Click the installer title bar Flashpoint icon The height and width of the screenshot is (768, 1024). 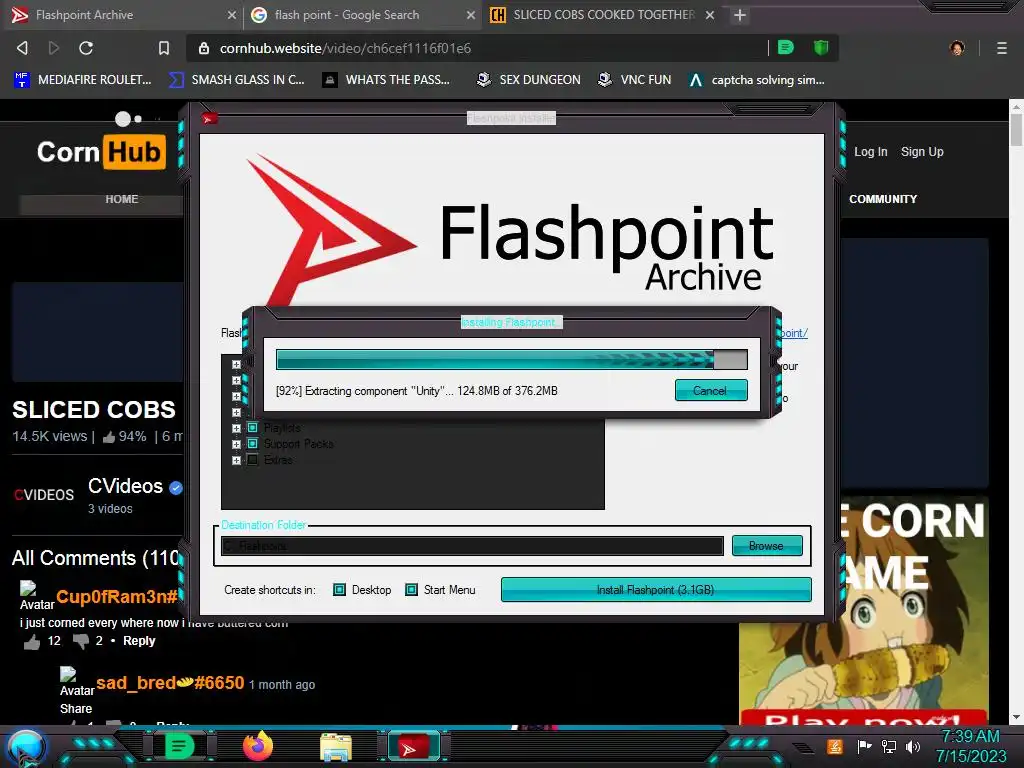point(210,118)
